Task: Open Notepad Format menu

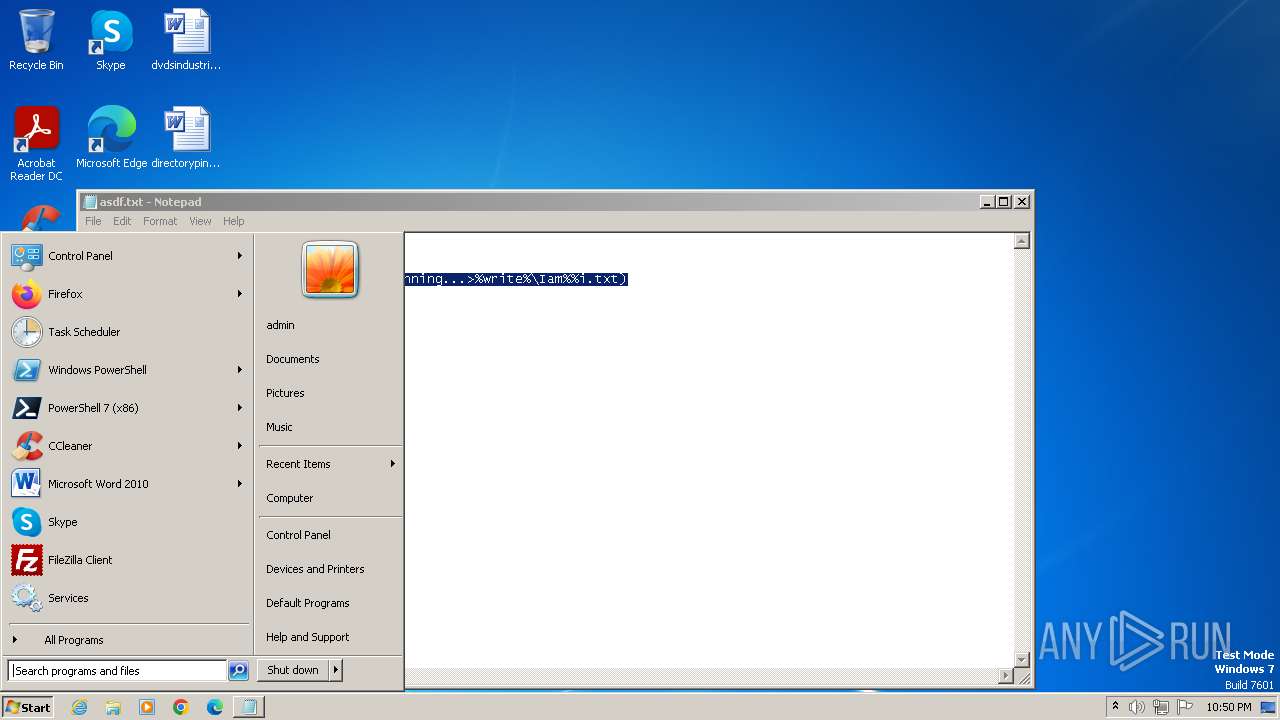Action: (160, 221)
